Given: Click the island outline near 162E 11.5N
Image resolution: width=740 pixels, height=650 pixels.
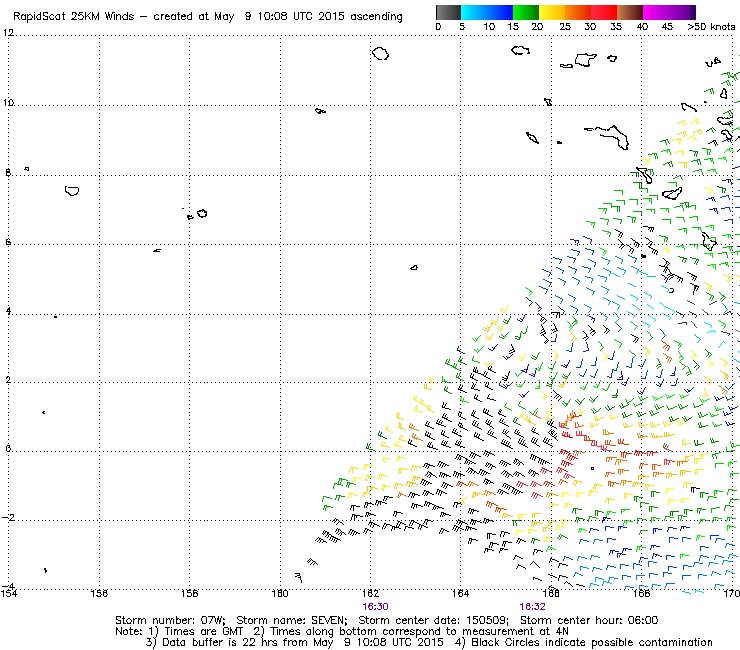Looking at the screenshot, I should pyautogui.click(x=380, y=53).
